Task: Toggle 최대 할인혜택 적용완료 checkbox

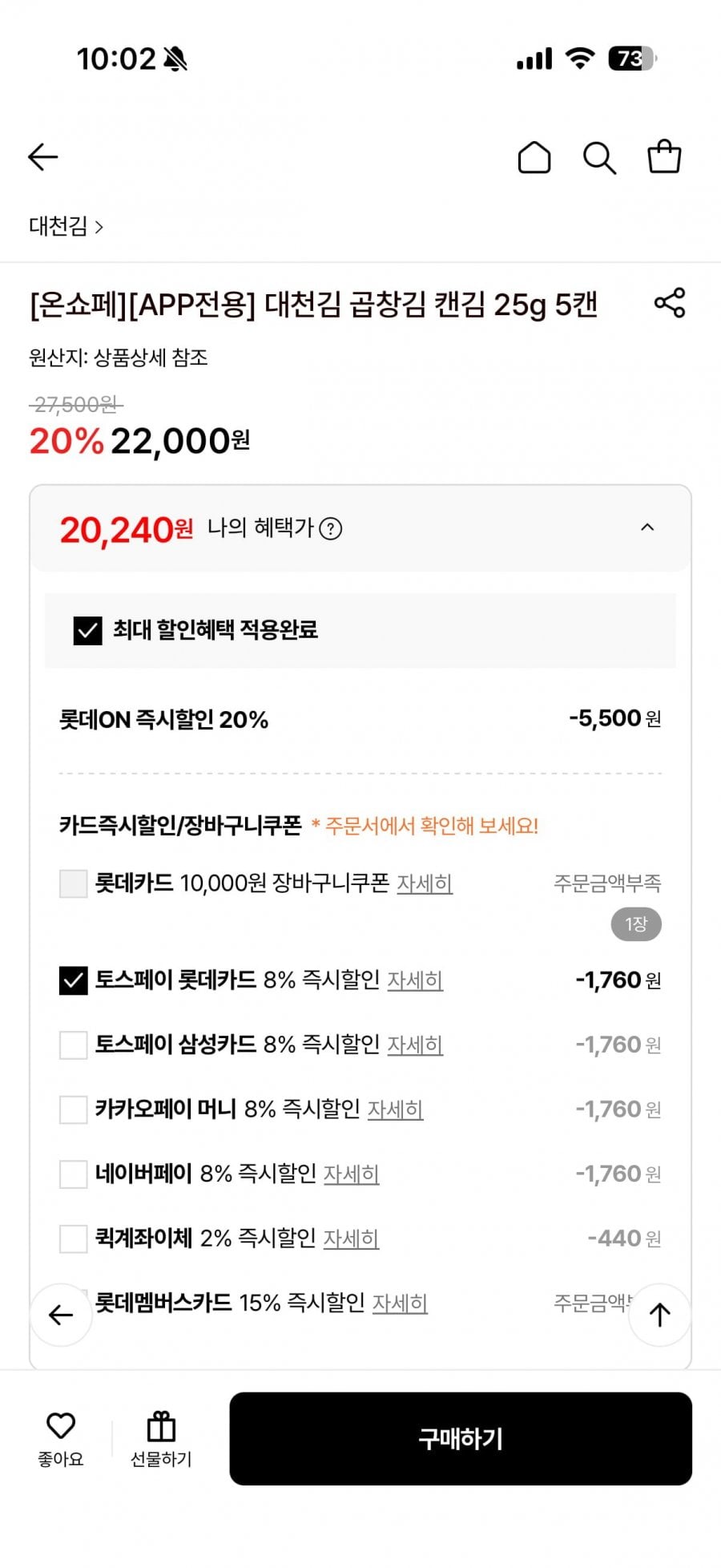Action: tap(87, 631)
